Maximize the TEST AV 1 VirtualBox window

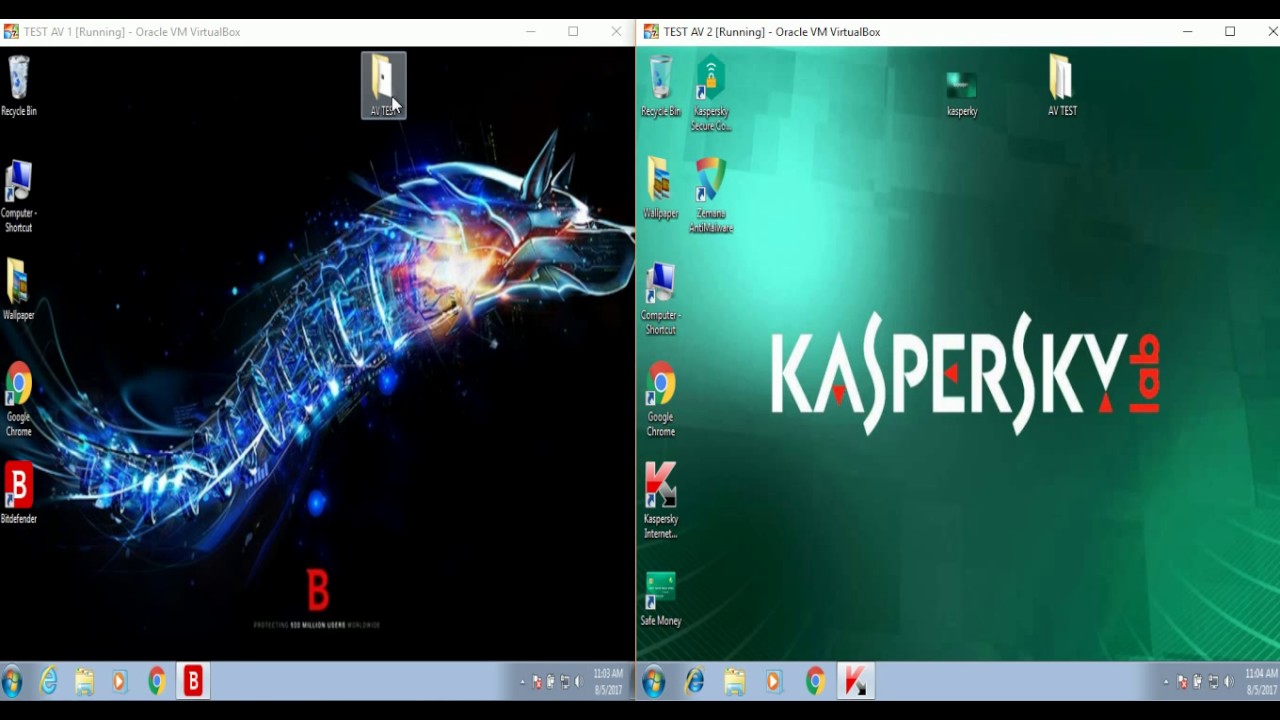[573, 31]
